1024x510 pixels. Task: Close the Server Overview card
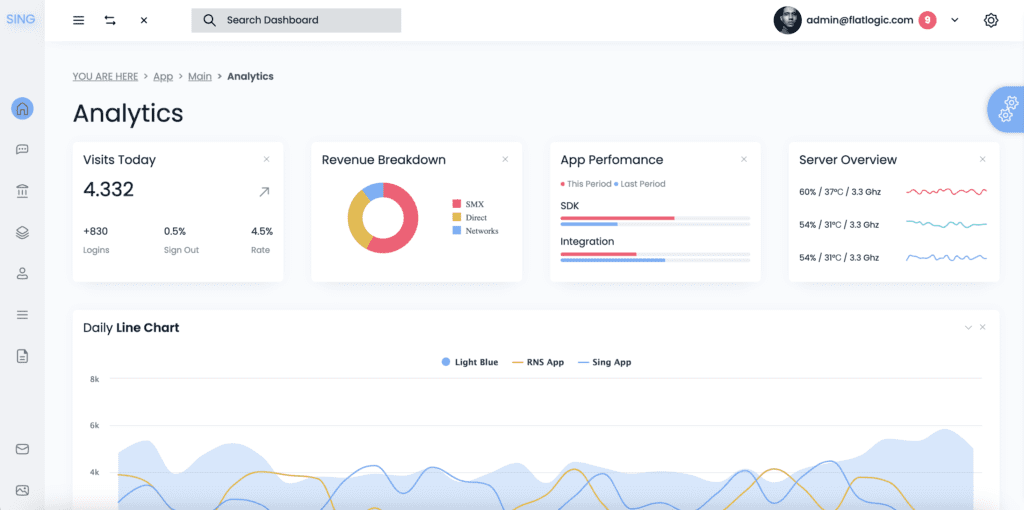click(x=983, y=159)
